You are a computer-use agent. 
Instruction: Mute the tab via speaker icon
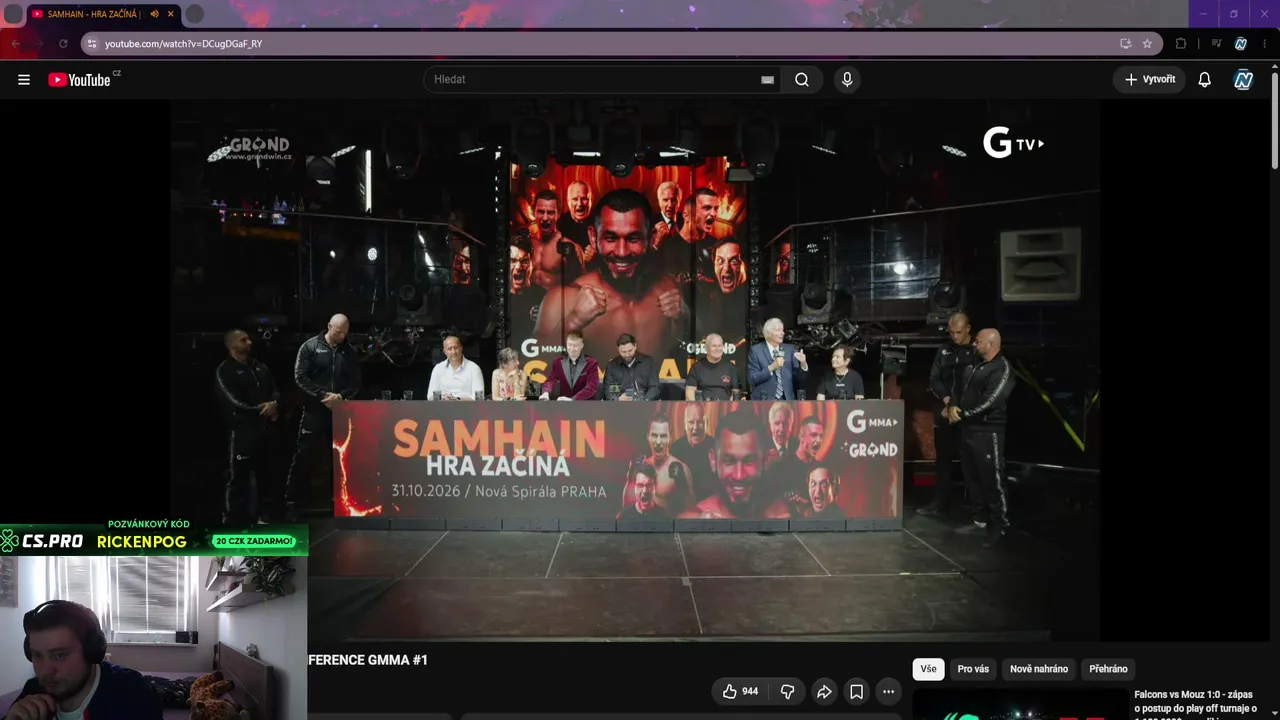pyautogui.click(x=154, y=14)
